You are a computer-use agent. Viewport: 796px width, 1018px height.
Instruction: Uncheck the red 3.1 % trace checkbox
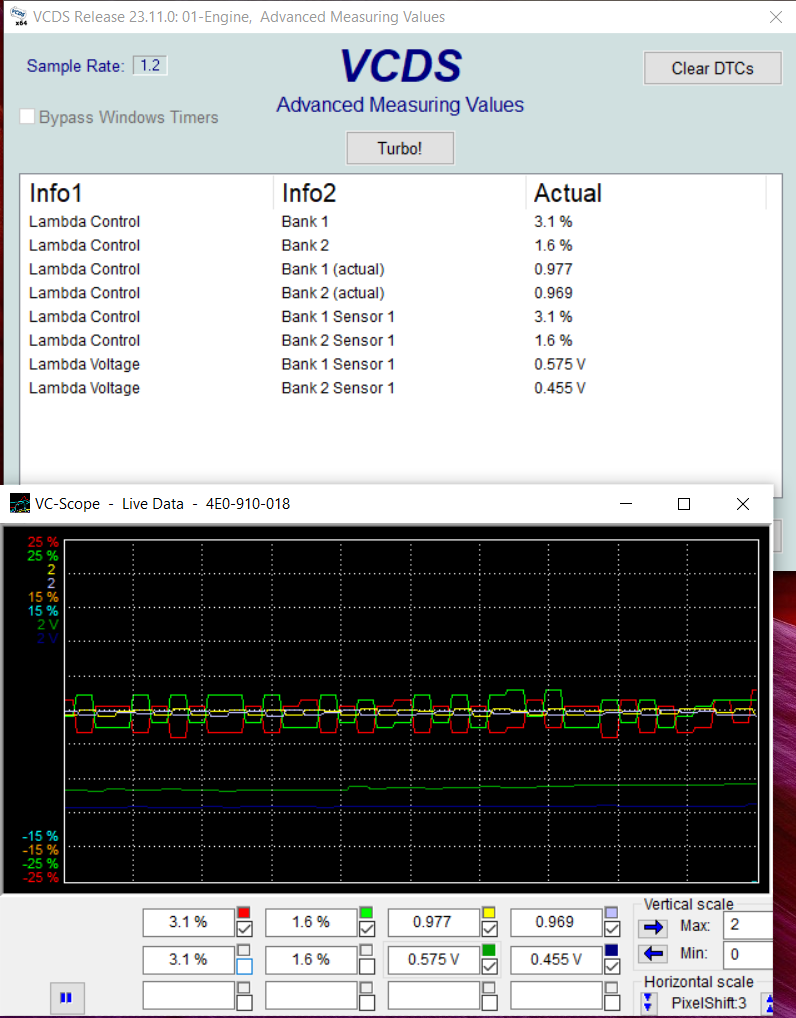click(244, 930)
